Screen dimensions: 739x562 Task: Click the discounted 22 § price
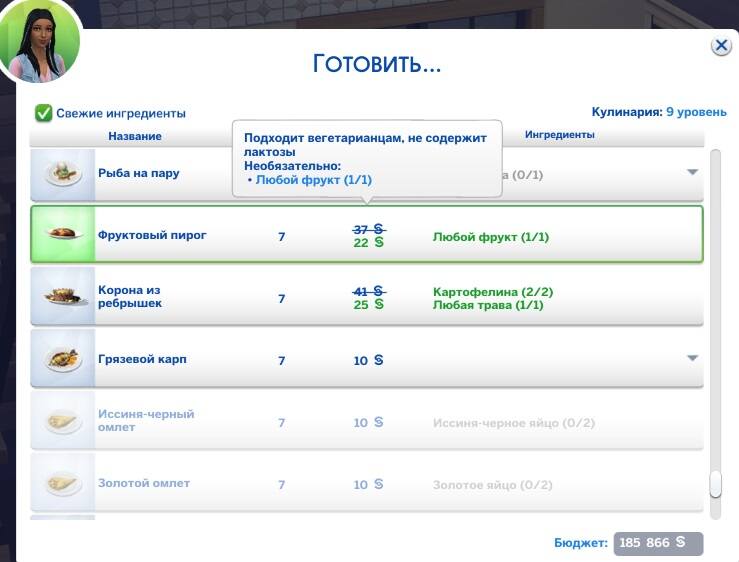[369, 243]
